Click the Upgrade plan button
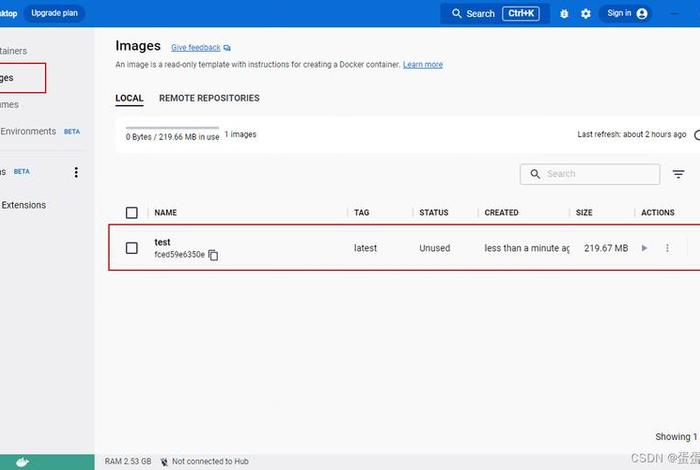Viewport: 700px width, 470px height. click(54, 13)
